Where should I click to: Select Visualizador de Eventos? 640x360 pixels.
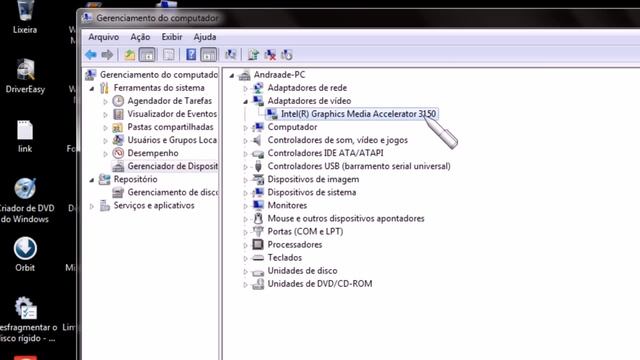click(172, 114)
